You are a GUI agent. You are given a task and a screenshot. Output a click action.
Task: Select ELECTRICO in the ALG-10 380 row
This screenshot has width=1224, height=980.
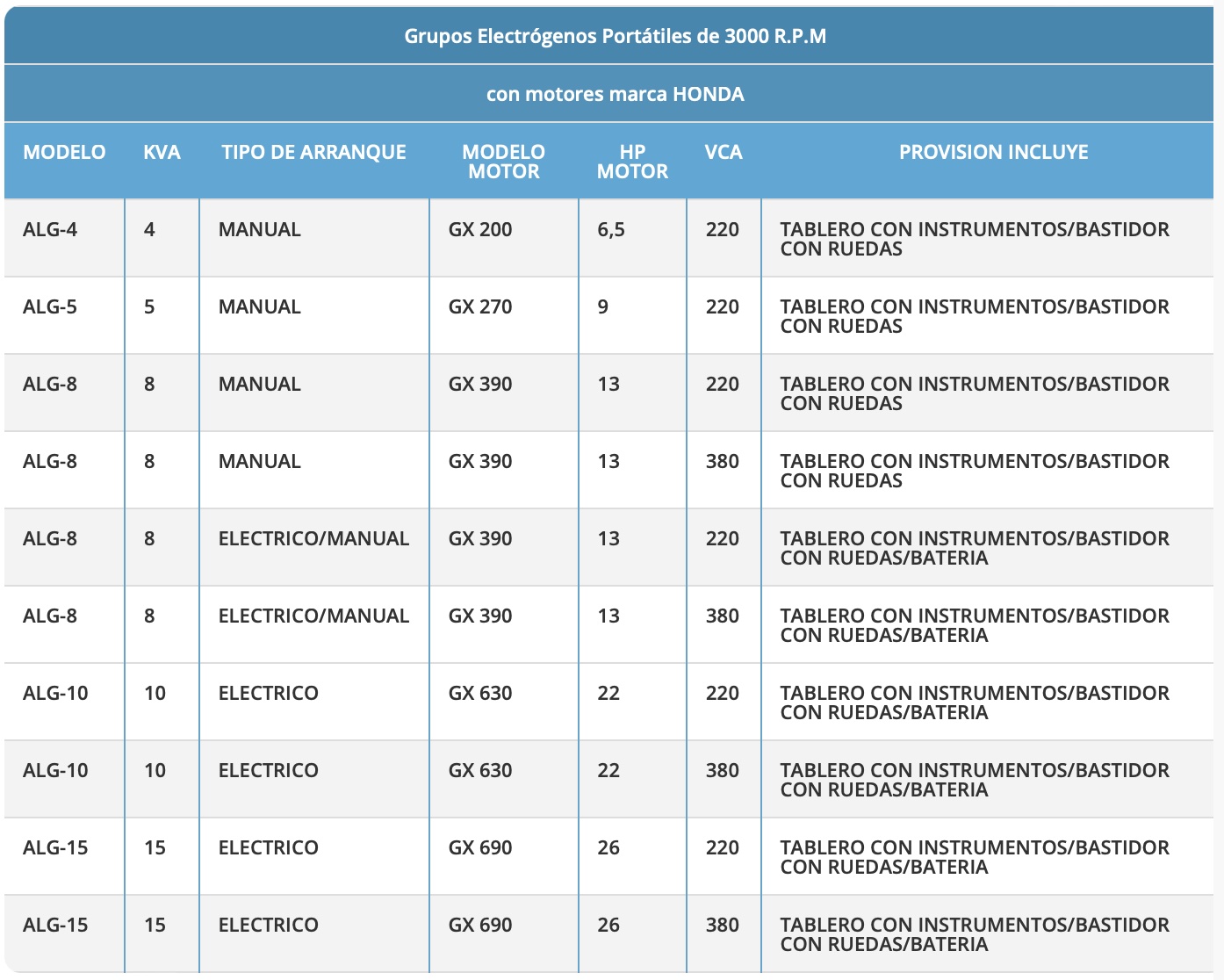pyautogui.click(x=268, y=770)
